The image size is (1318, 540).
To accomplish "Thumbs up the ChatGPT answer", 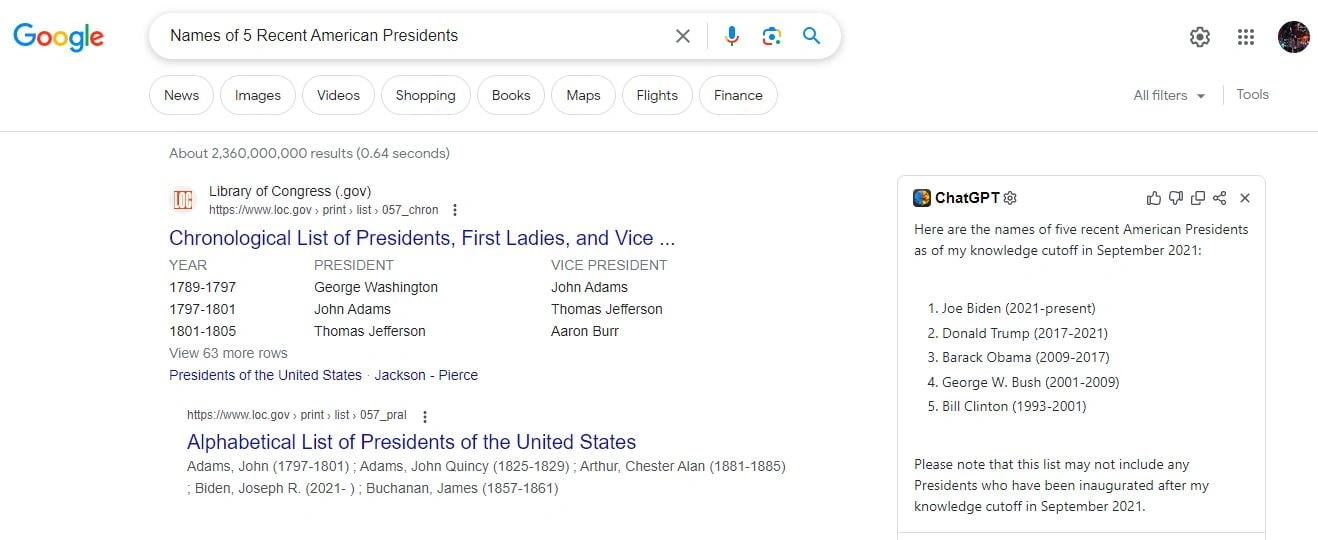I will coord(1154,198).
